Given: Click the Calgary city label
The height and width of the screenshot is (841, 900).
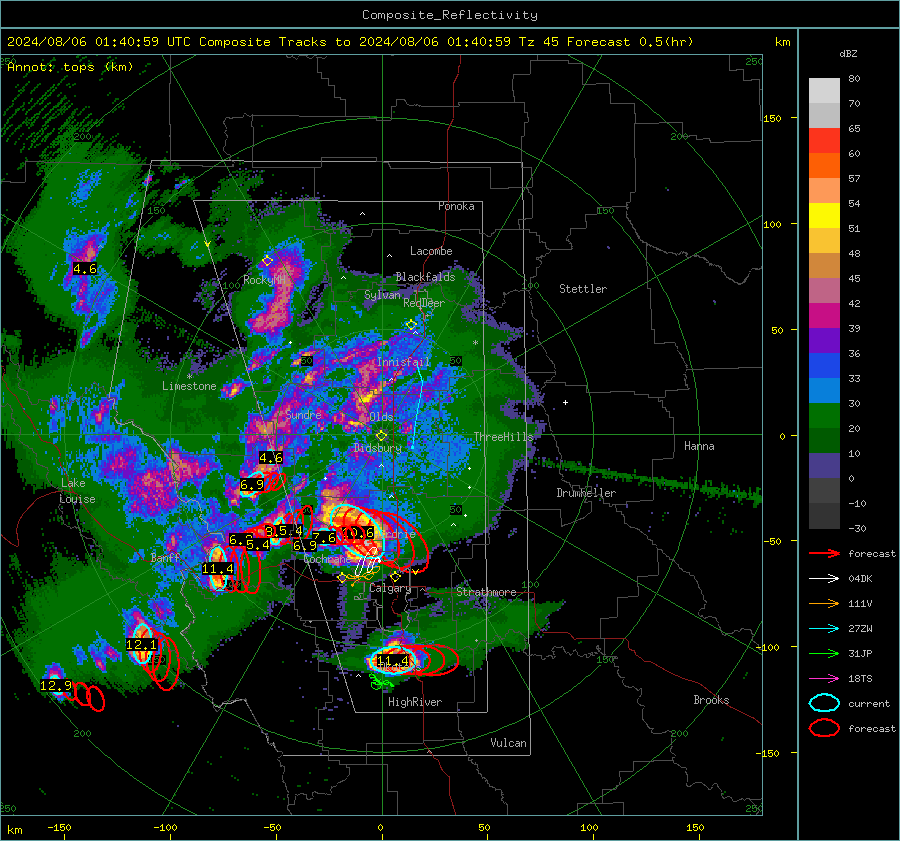Looking at the screenshot, I should click(390, 588).
